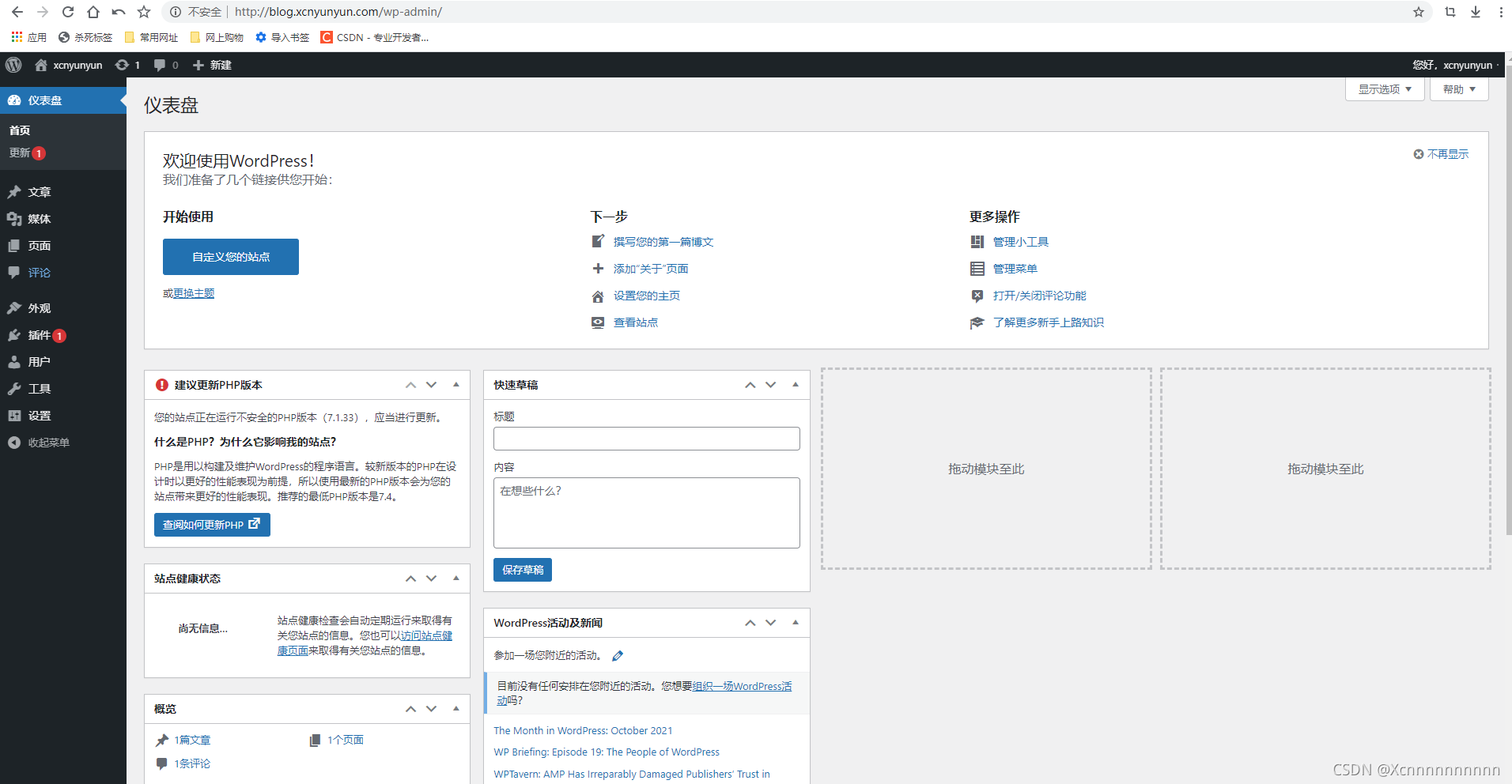Open the xcnyunyun site home icon
Screen dimensions: 1512x784
[41, 65]
